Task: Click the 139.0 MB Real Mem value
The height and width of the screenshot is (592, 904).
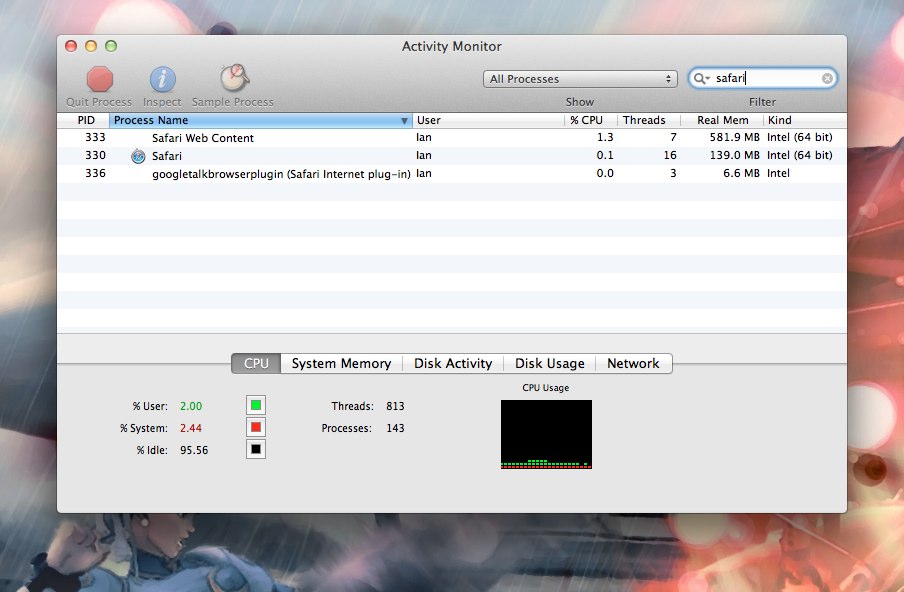Action: coord(734,155)
